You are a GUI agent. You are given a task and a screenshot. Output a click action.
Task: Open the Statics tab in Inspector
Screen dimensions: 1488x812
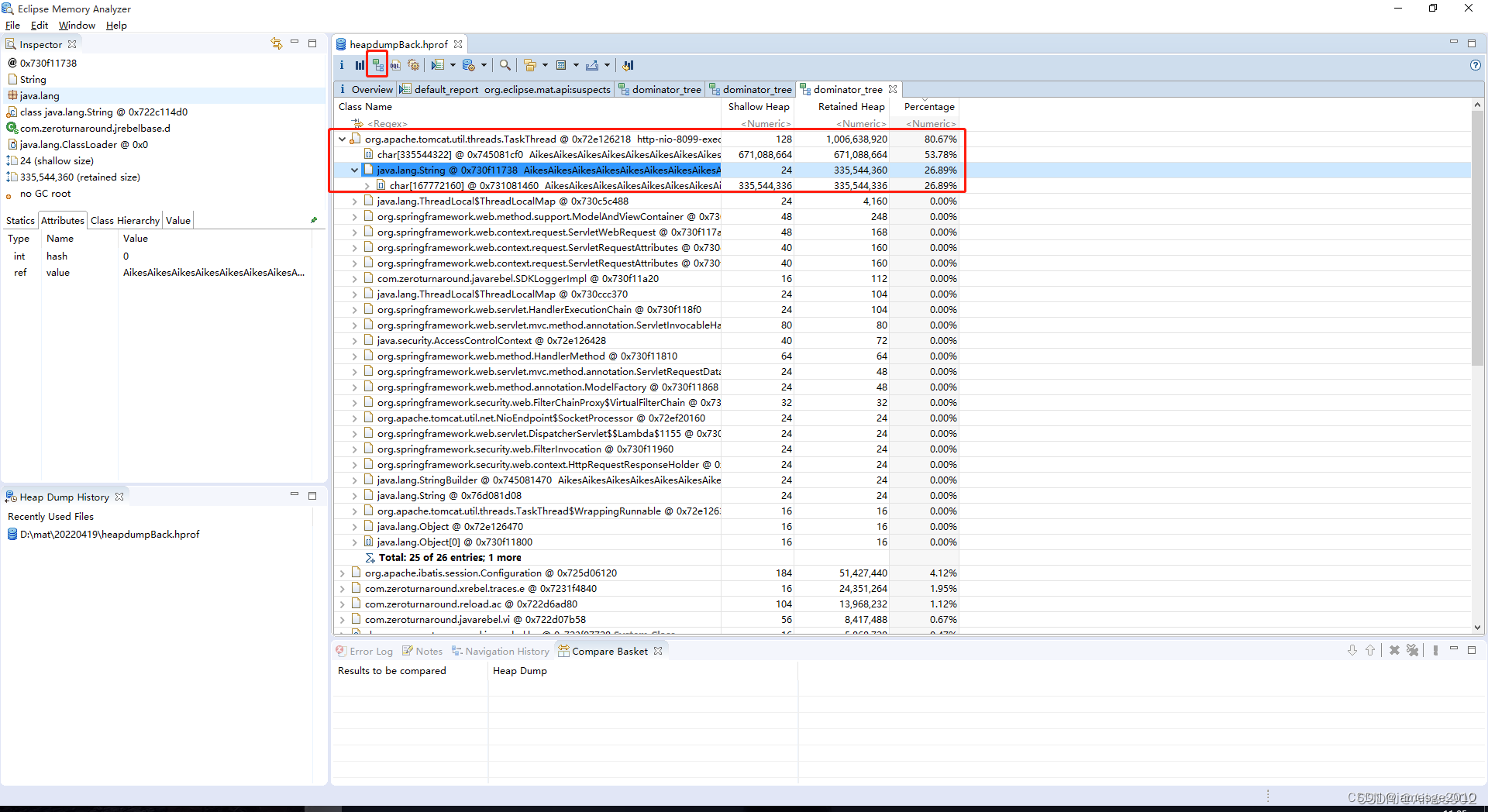[x=20, y=221]
